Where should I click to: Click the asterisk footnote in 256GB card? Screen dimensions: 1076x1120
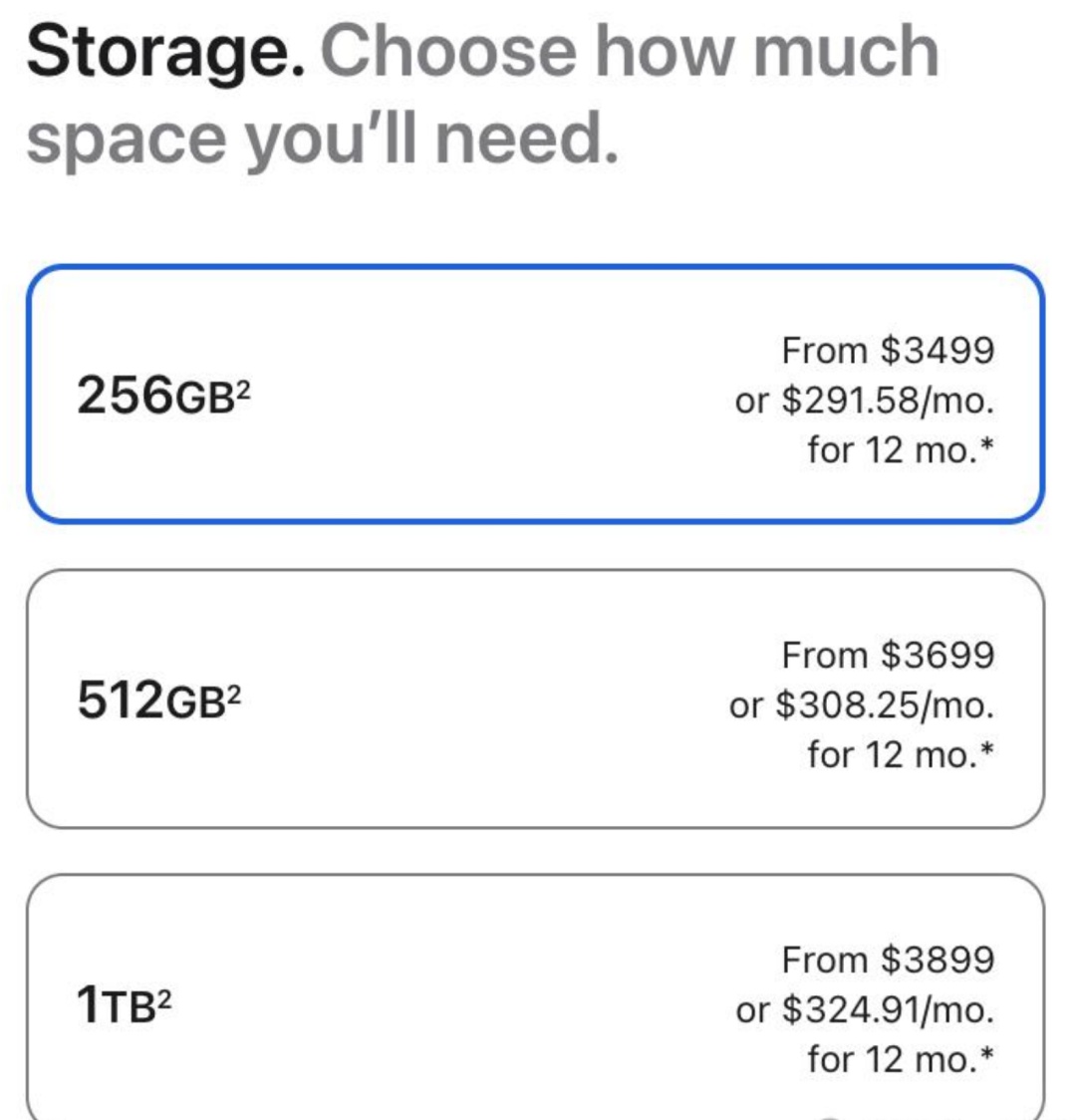987,445
